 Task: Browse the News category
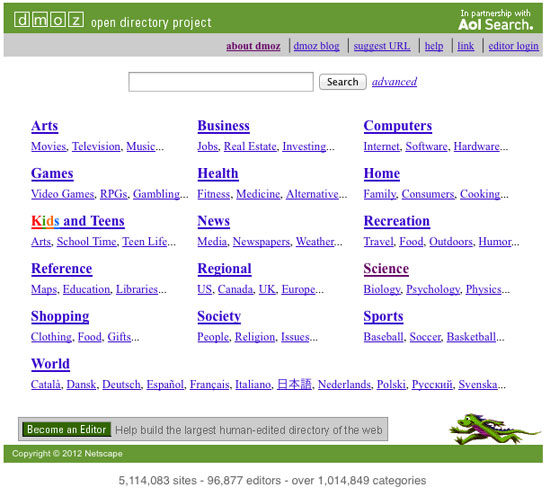click(x=214, y=221)
